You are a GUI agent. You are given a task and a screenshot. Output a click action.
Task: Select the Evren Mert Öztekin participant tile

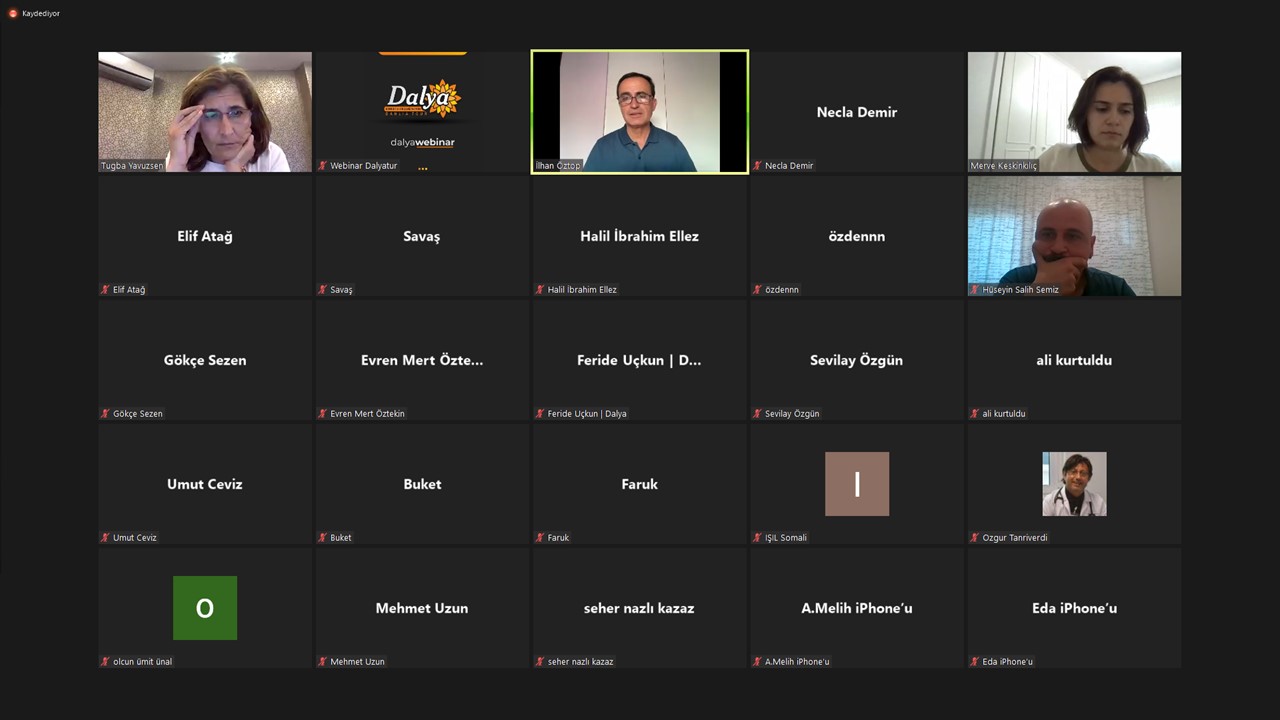(422, 360)
